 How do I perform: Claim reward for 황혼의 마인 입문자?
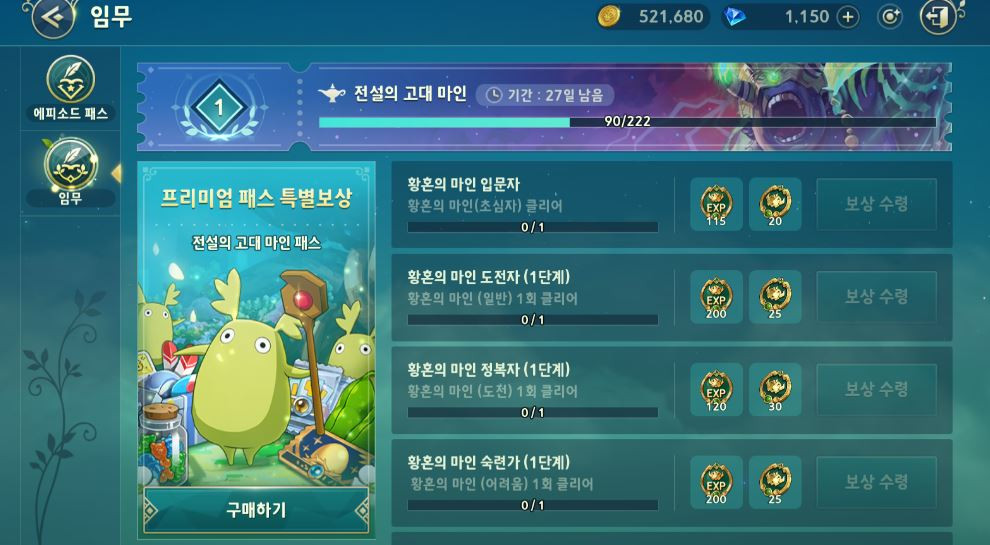click(876, 204)
